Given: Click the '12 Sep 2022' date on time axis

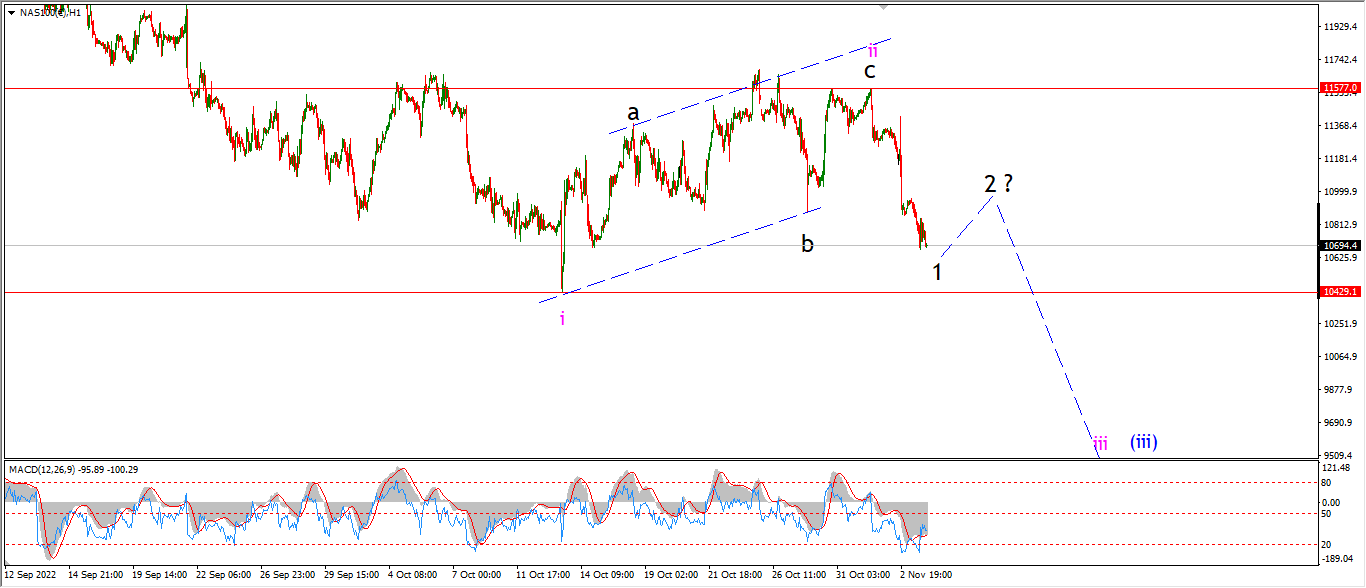Looking at the screenshot, I should pos(29,575).
